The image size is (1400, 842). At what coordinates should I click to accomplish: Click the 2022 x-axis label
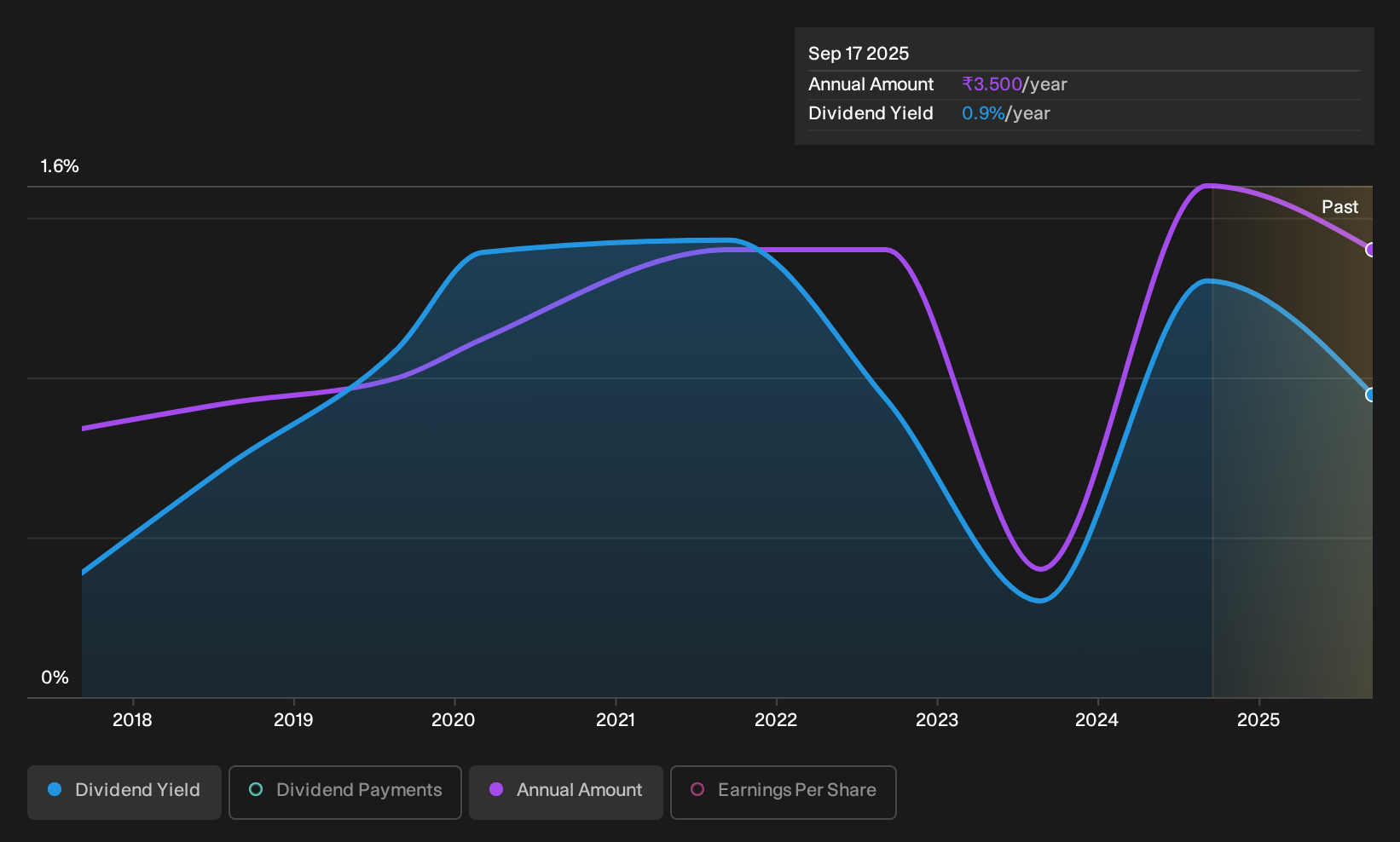click(x=776, y=720)
